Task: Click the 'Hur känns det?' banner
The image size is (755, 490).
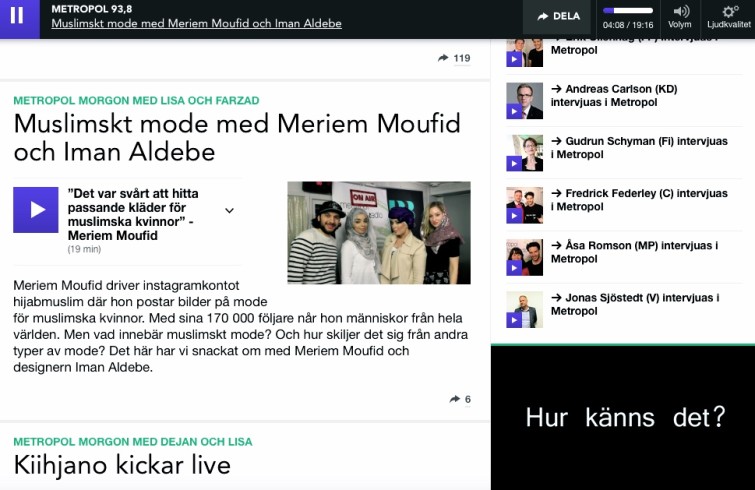Action: (623, 418)
